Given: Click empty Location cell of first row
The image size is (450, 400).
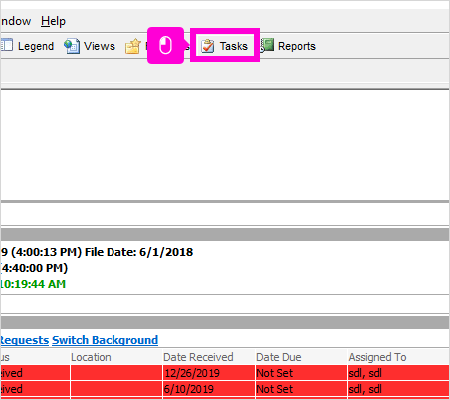Looking at the screenshot, I should [116, 373].
